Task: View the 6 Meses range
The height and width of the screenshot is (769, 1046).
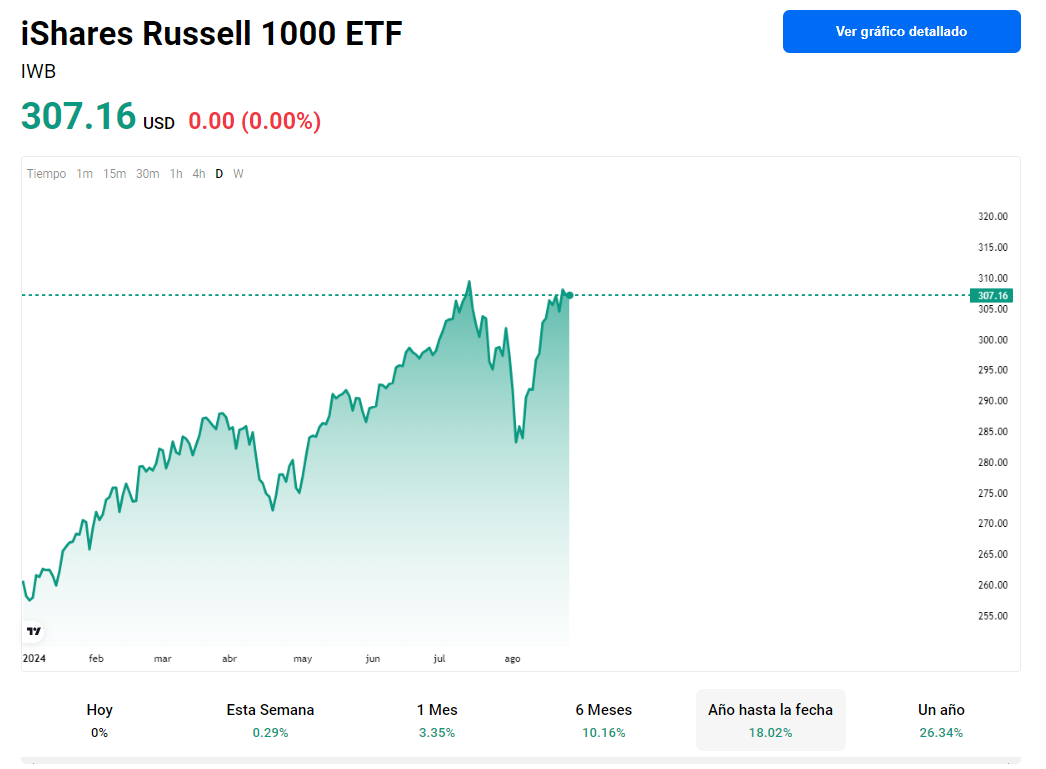Action: click(603, 720)
